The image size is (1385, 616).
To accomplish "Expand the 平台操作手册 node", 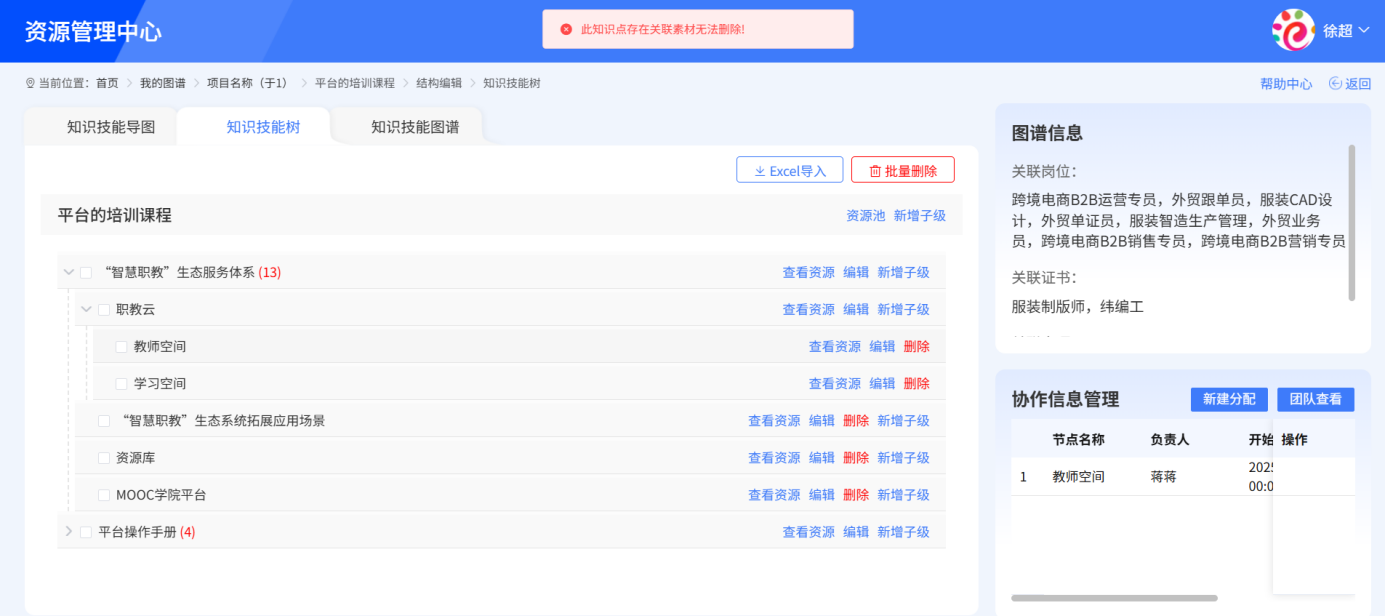I will 68,531.
